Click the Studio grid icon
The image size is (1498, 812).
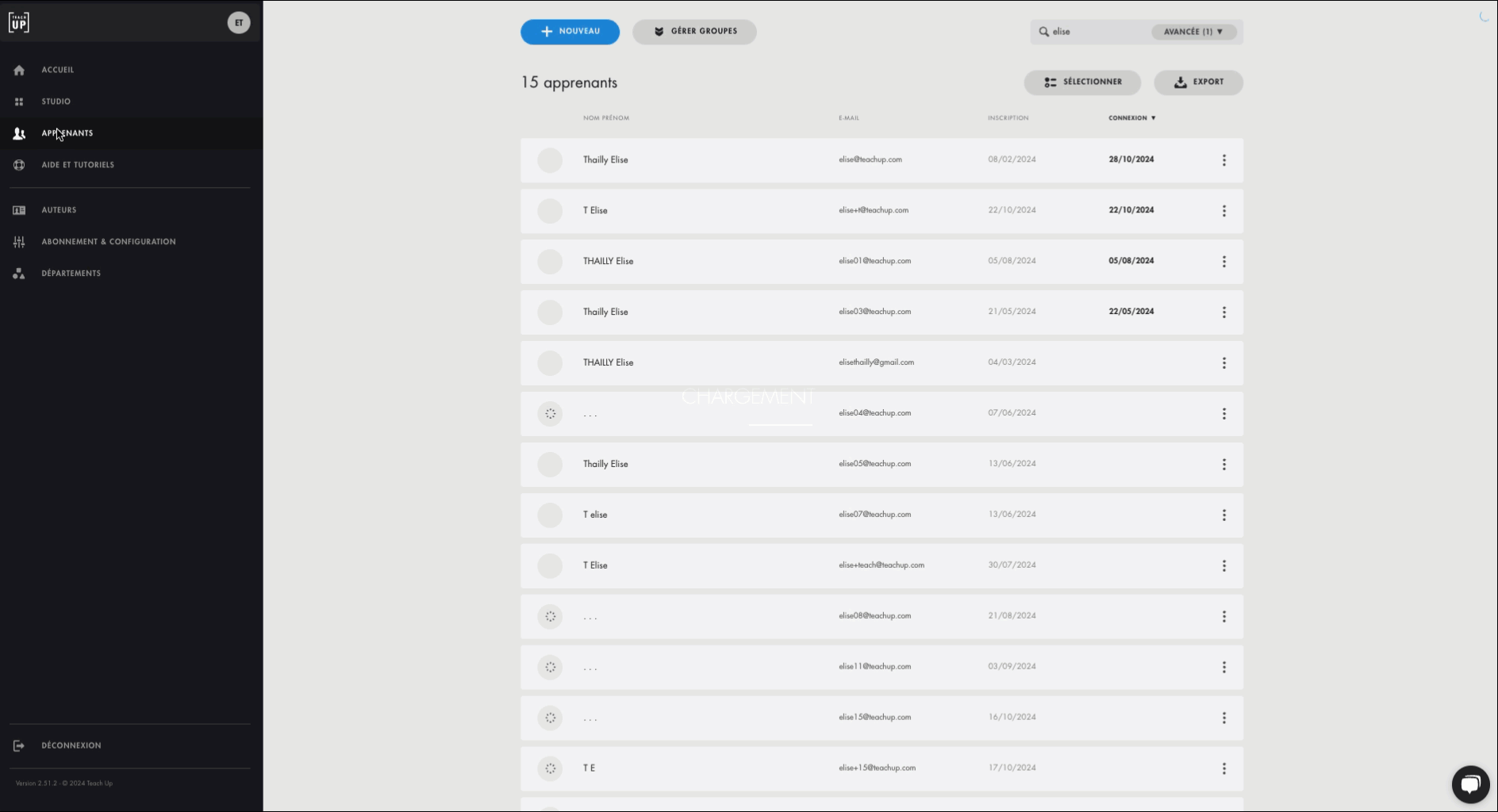coord(19,101)
